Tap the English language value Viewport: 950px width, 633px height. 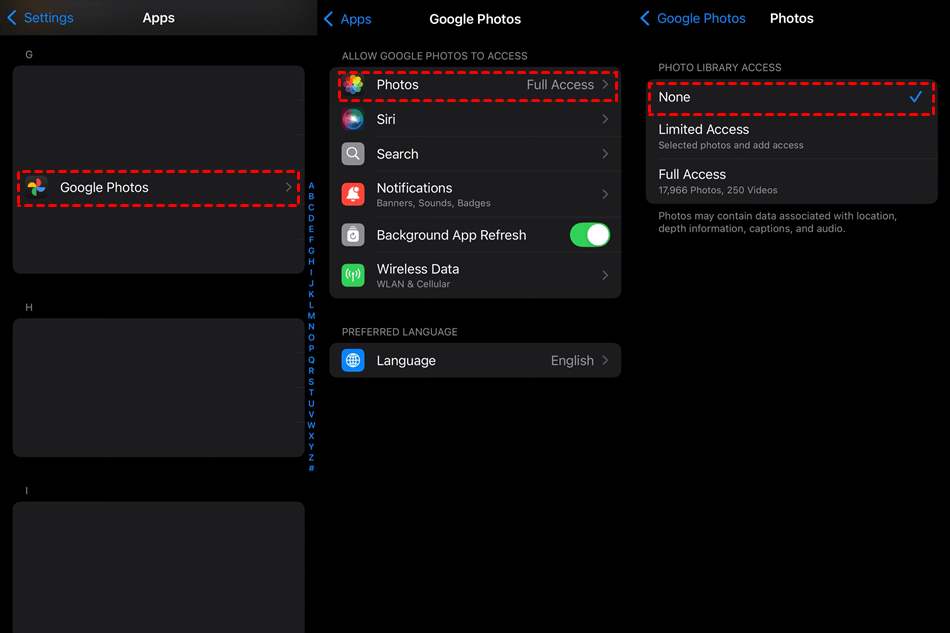pos(572,360)
